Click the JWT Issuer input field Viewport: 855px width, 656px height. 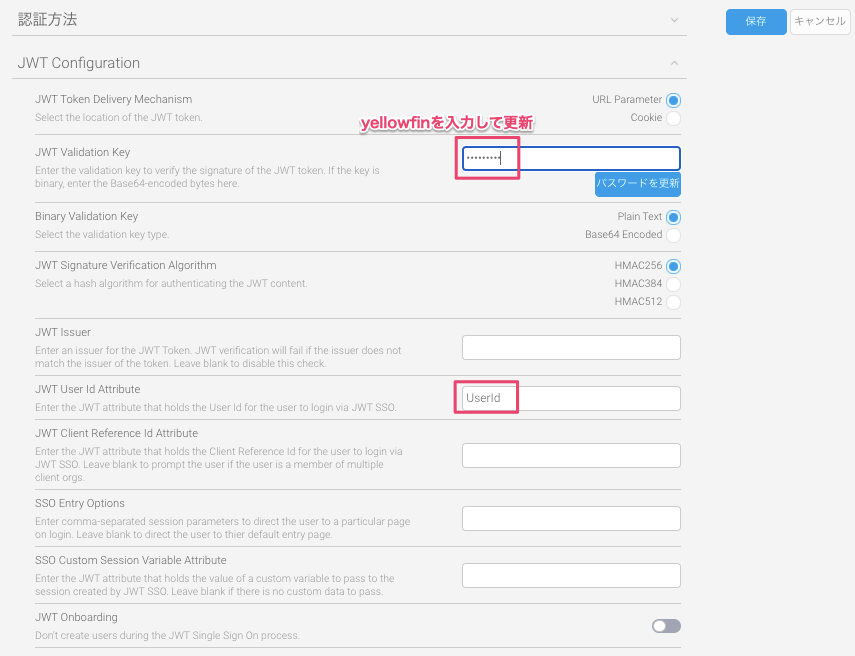[x=571, y=347]
